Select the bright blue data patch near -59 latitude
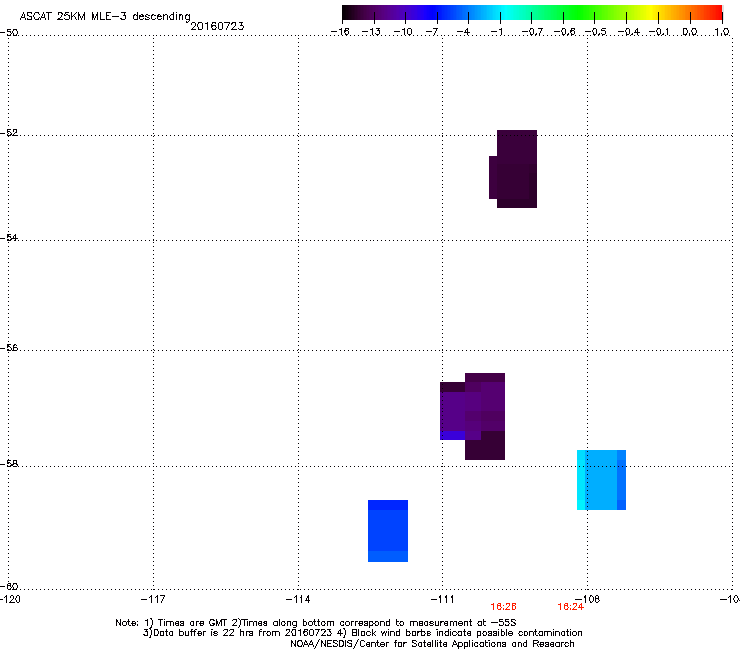740x650 pixels. point(388,531)
